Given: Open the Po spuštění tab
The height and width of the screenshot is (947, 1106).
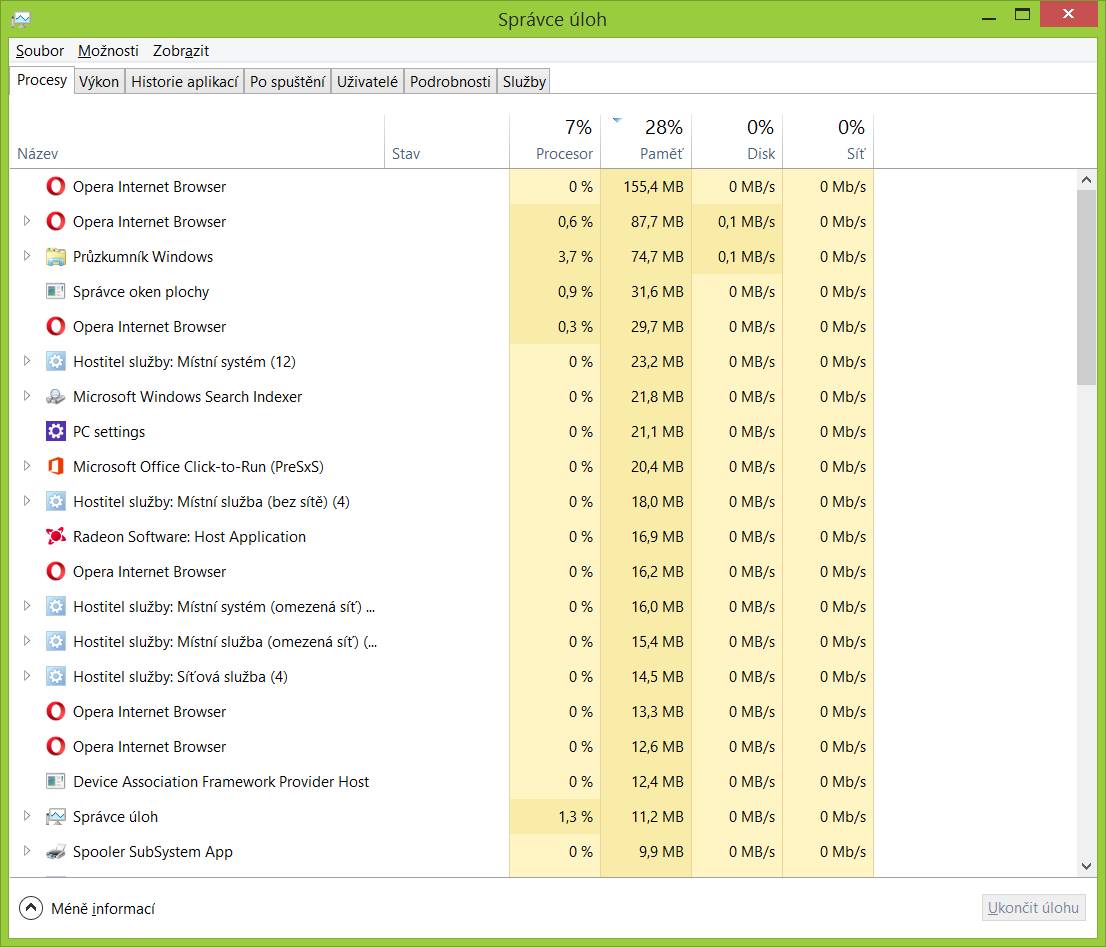Looking at the screenshot, I should (x=288, y=82).
